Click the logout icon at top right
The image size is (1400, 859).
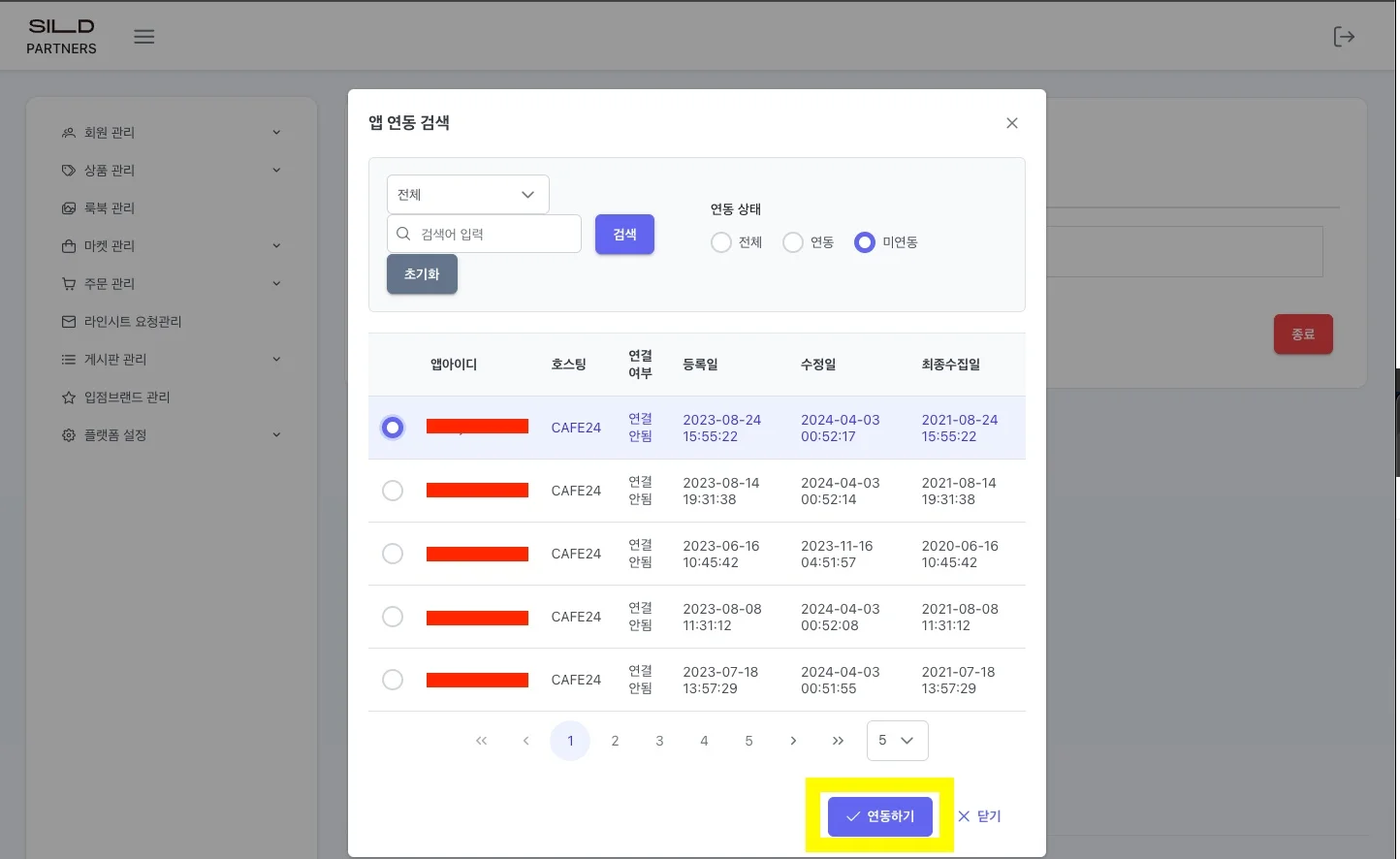coord(1343,37)
